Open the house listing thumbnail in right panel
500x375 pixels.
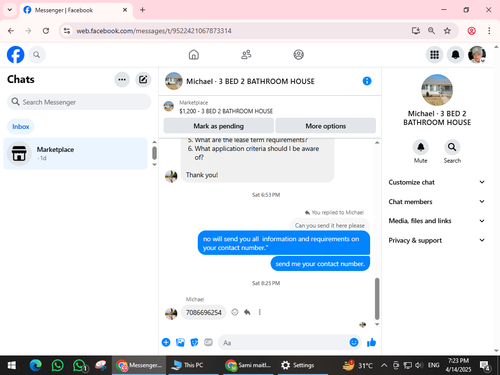[437, 90]
